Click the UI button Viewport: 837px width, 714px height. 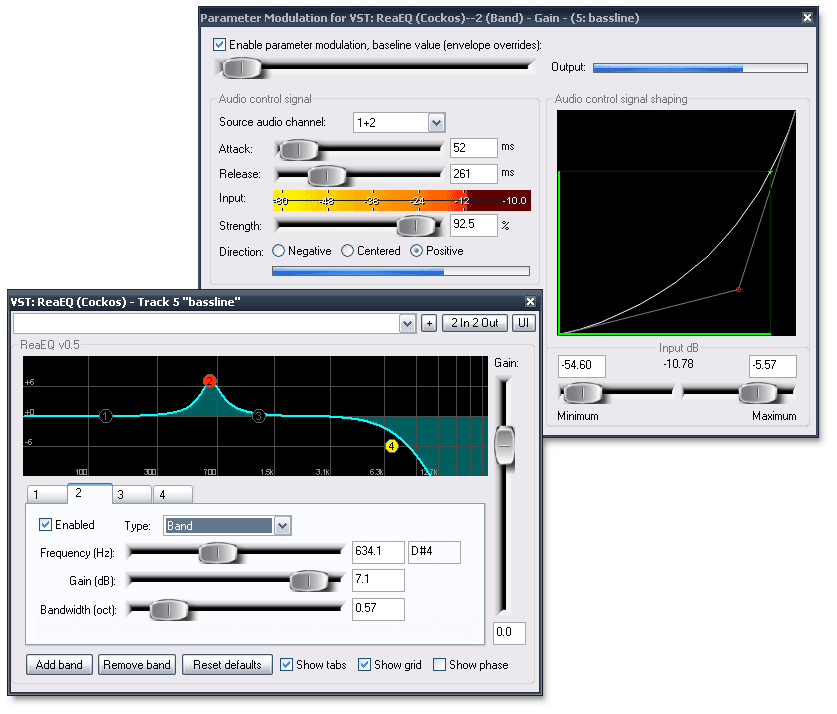(523, 323)
